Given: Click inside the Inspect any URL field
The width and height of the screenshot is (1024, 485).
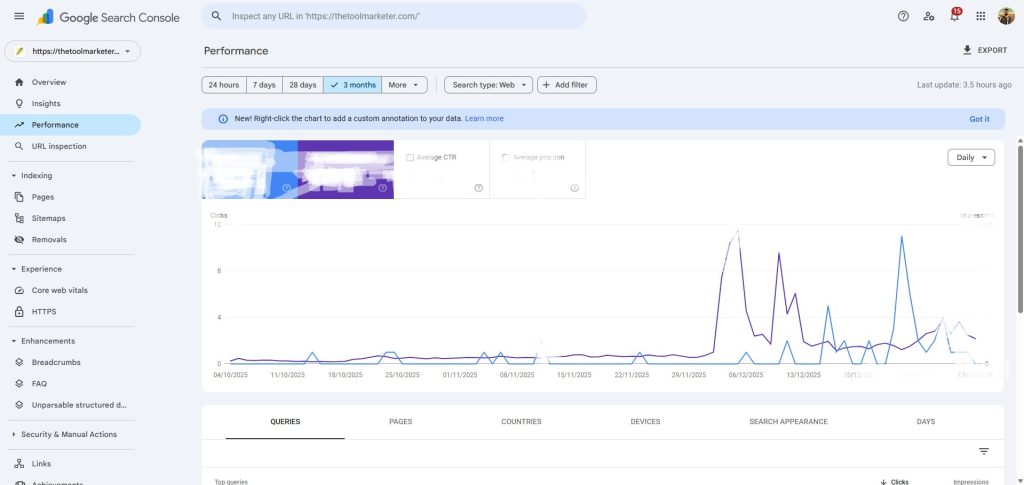Looking at the screenshot, I should pos(394,16).
